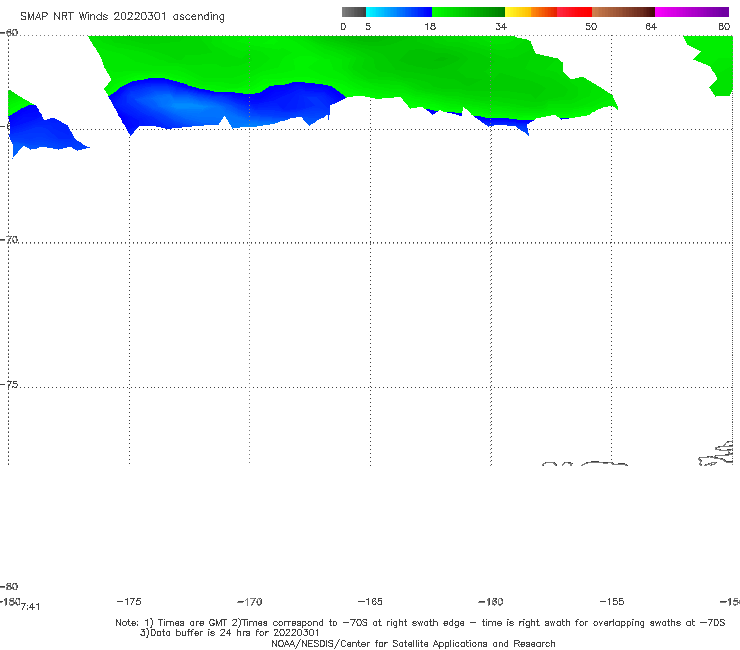This screenshot has width=740, height=650.
Task: Click the longitude label '-160'
Action: 491,601
